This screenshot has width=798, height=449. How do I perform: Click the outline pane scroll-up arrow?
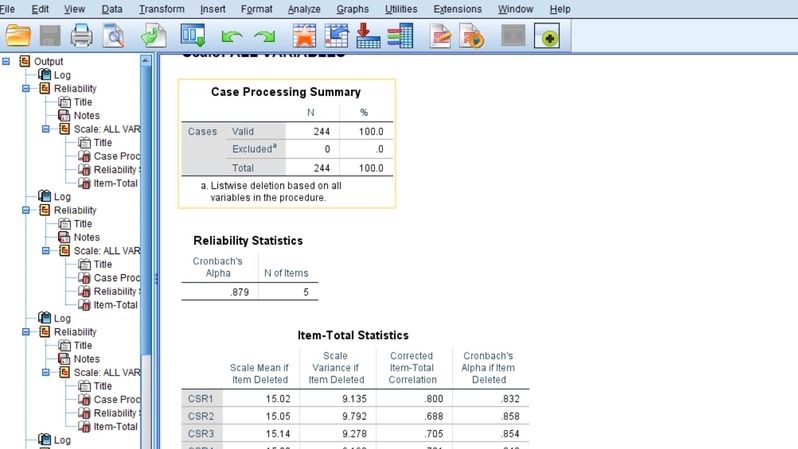coord(146,61)
